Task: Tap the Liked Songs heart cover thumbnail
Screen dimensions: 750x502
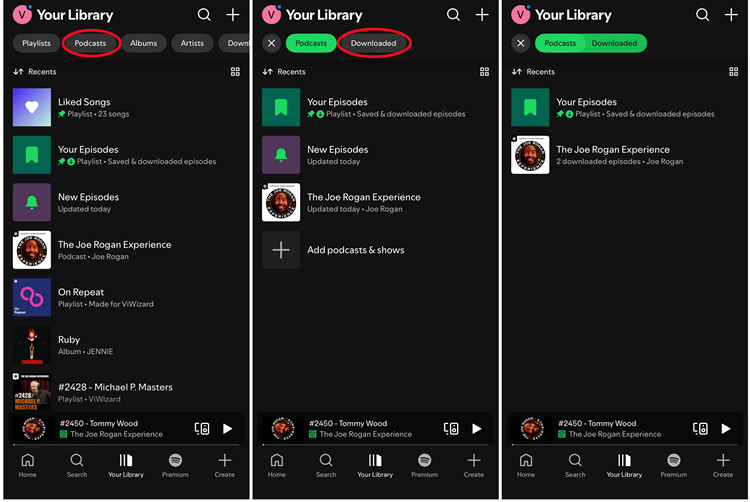Action: click(x=32, y=107)
